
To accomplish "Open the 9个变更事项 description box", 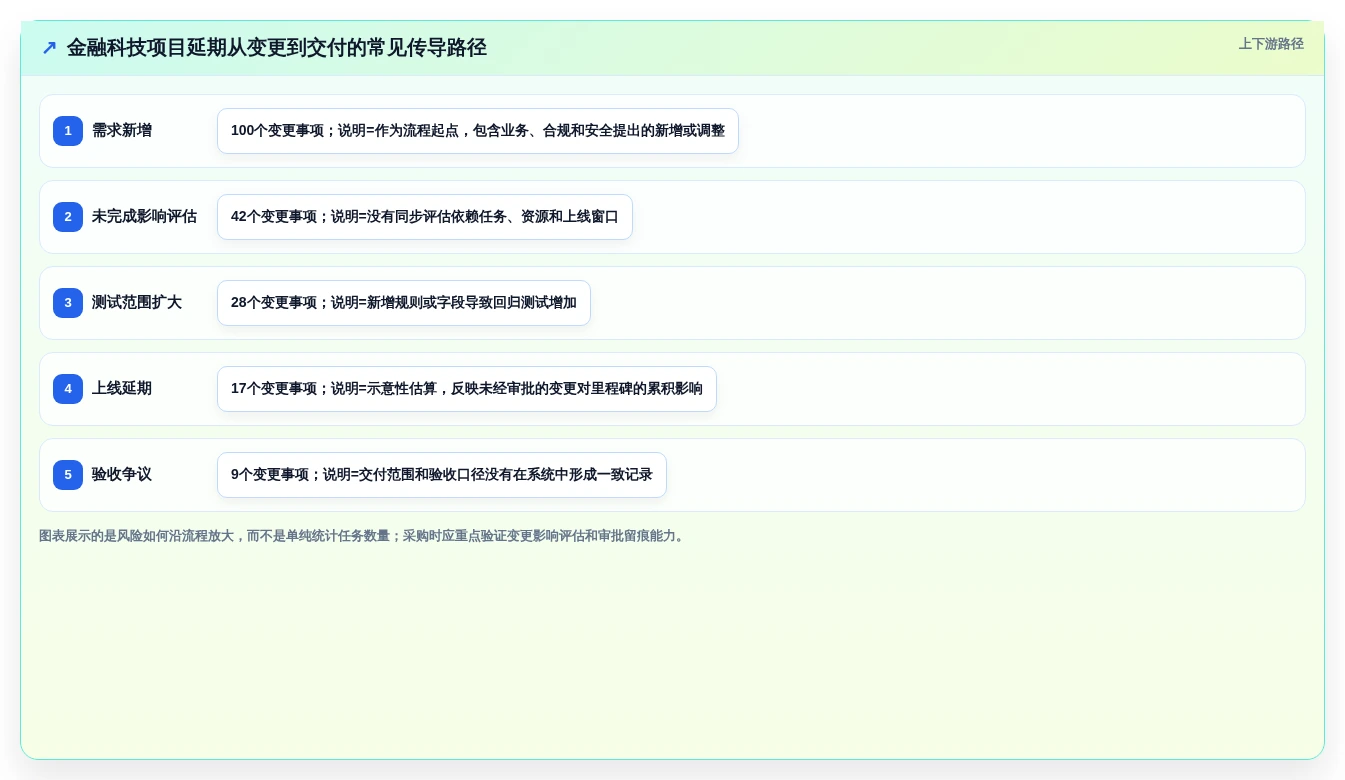I will [x=442, y=475].
